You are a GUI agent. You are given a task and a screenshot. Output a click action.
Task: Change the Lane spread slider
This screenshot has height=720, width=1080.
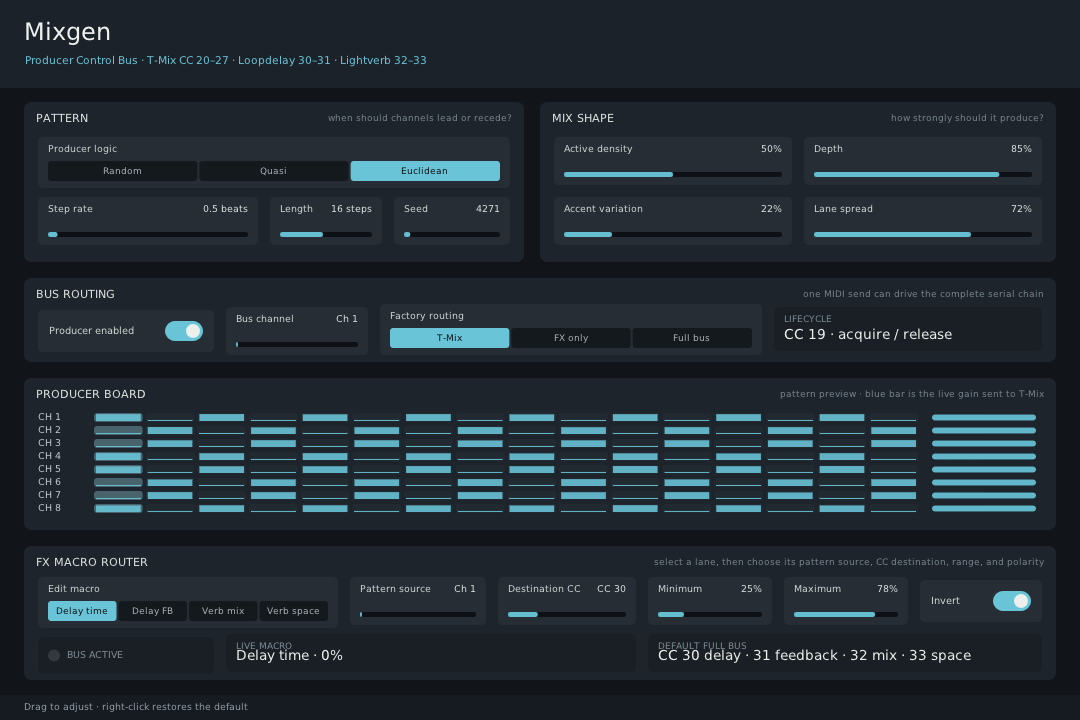922,234
